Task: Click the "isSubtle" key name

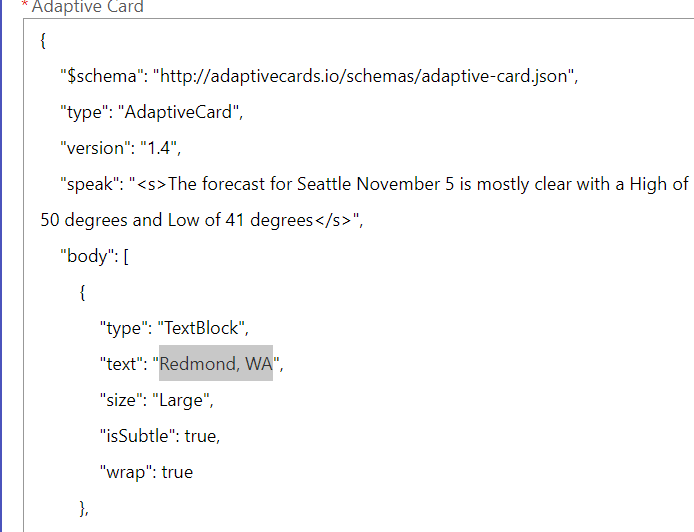Action: [135, 436]
